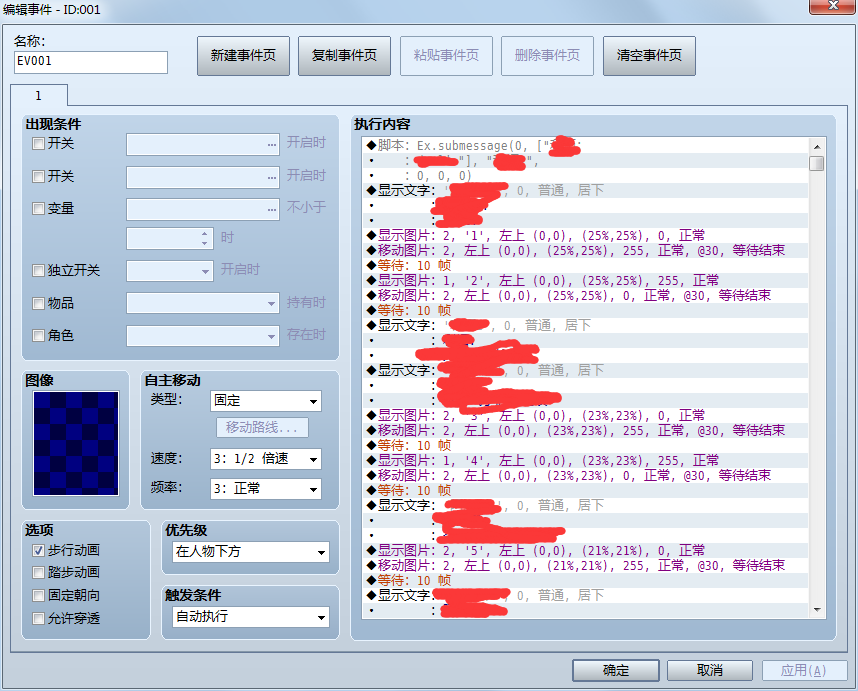Select event page tab 1
This screenshot has height=691, width=858.
point(38,95)
